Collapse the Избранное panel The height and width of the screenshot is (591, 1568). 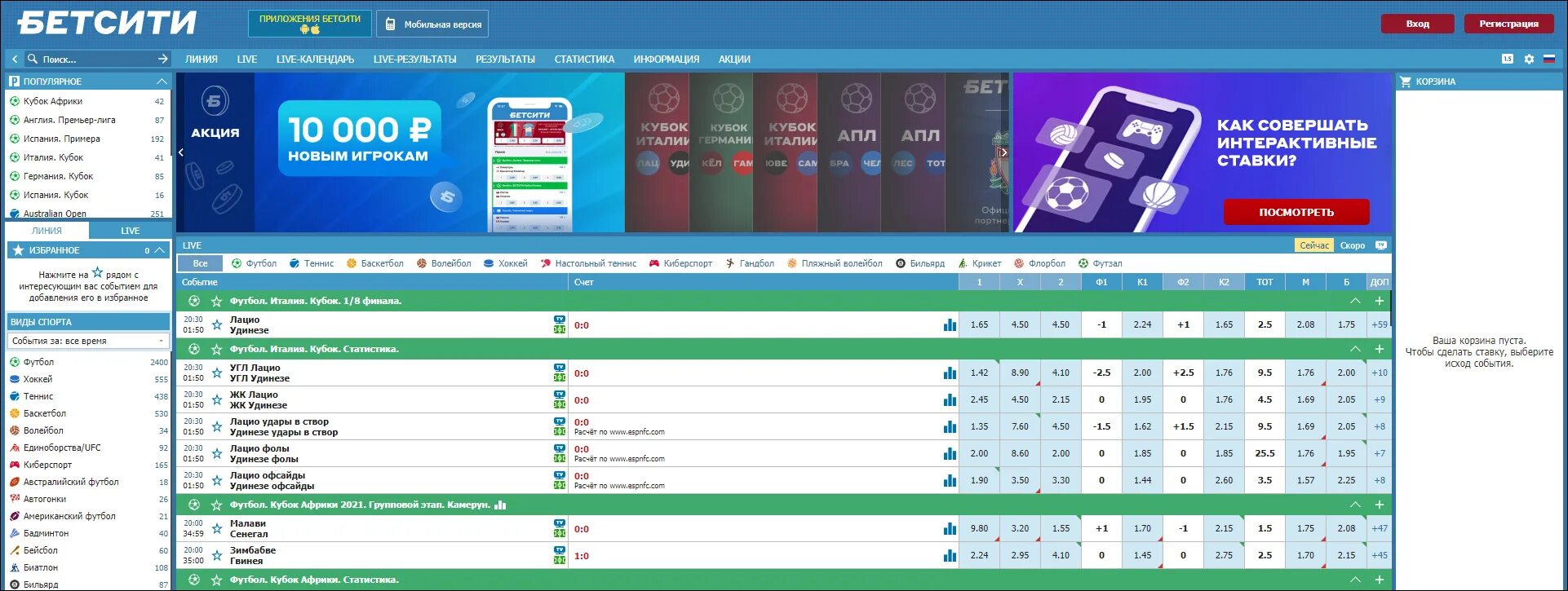point(160,250)
